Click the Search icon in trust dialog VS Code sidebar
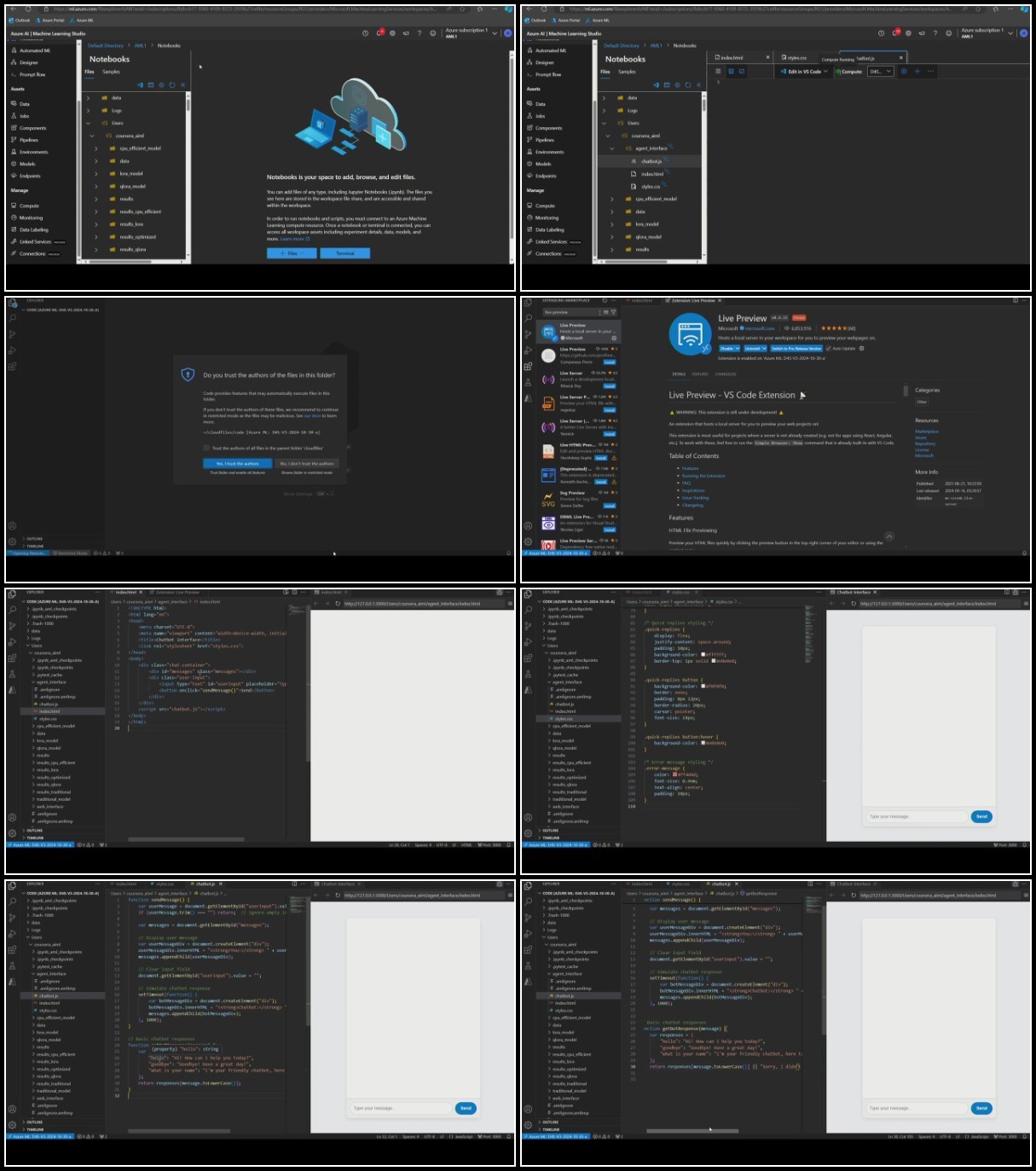The image size is (1036, 1171). click(x=13, y=318)
